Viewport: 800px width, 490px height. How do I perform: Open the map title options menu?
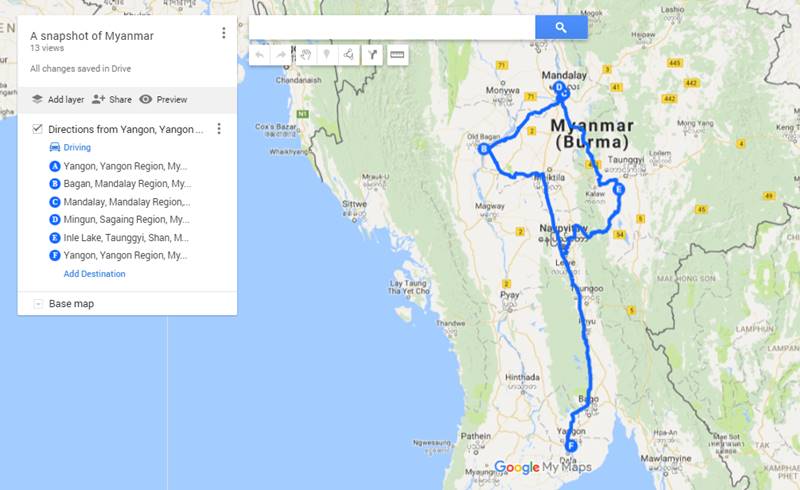[223, 33]
